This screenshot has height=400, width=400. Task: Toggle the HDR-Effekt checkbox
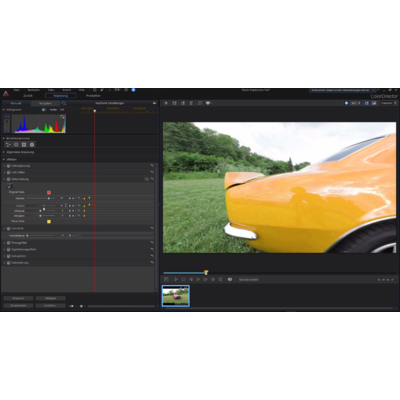(9, 172)
